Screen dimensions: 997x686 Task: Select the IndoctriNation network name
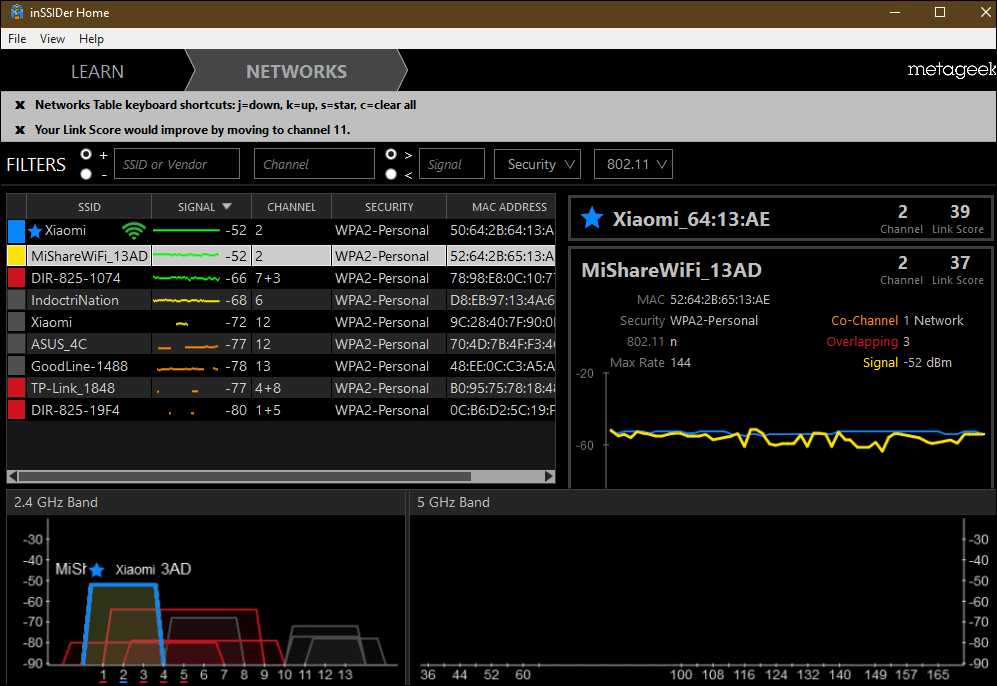74,300
